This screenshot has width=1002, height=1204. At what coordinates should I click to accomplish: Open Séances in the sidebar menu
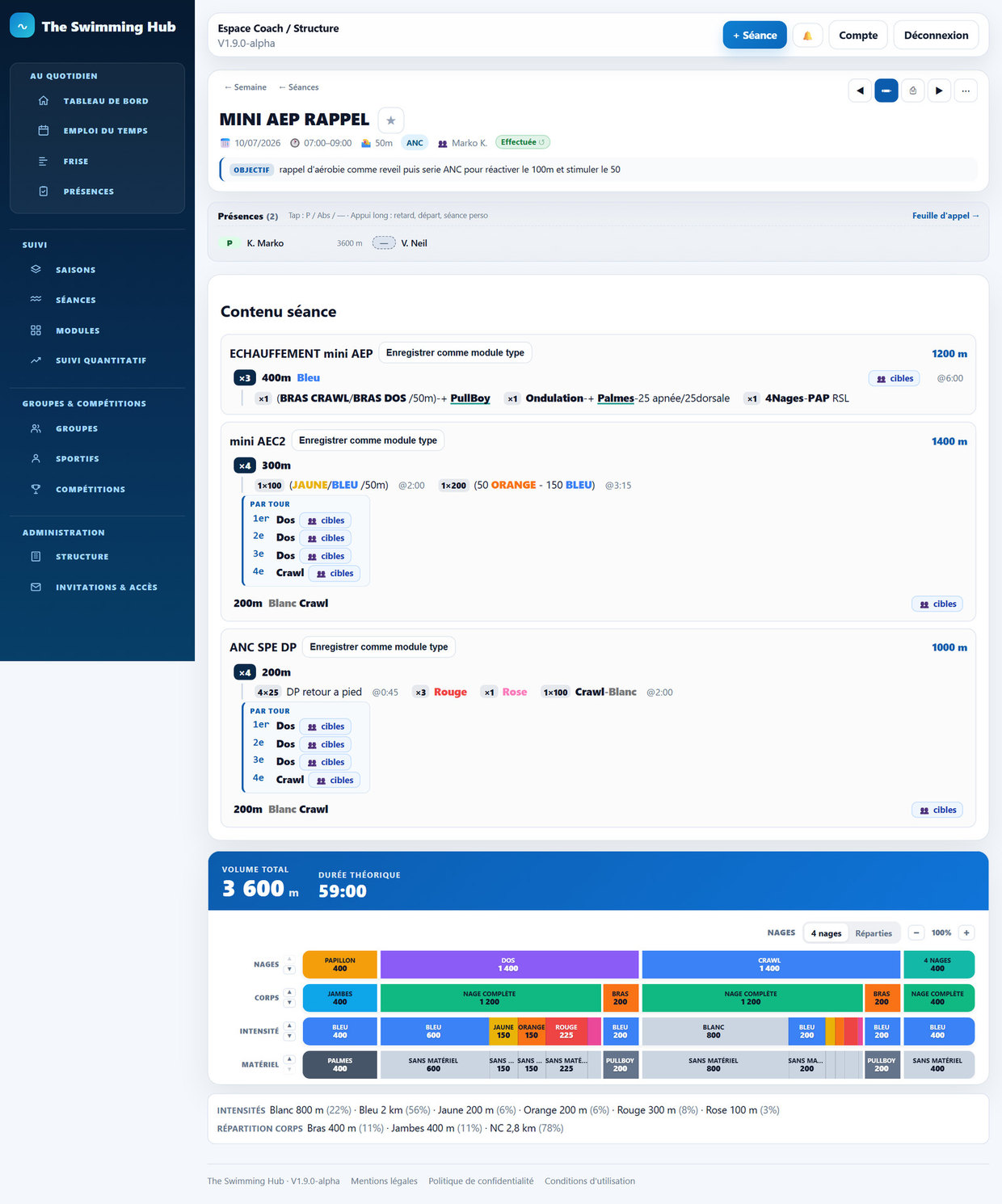pyautogui.click(x=76, y=300)
